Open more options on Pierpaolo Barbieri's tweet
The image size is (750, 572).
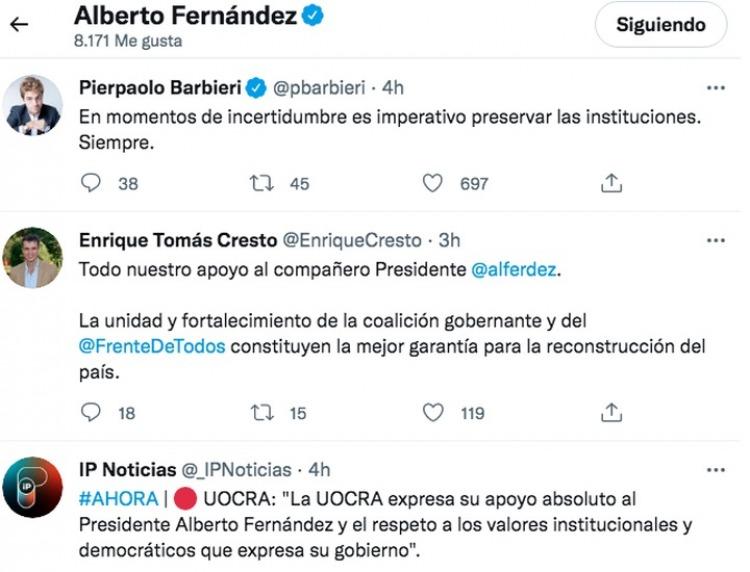(x=715, y=88)
